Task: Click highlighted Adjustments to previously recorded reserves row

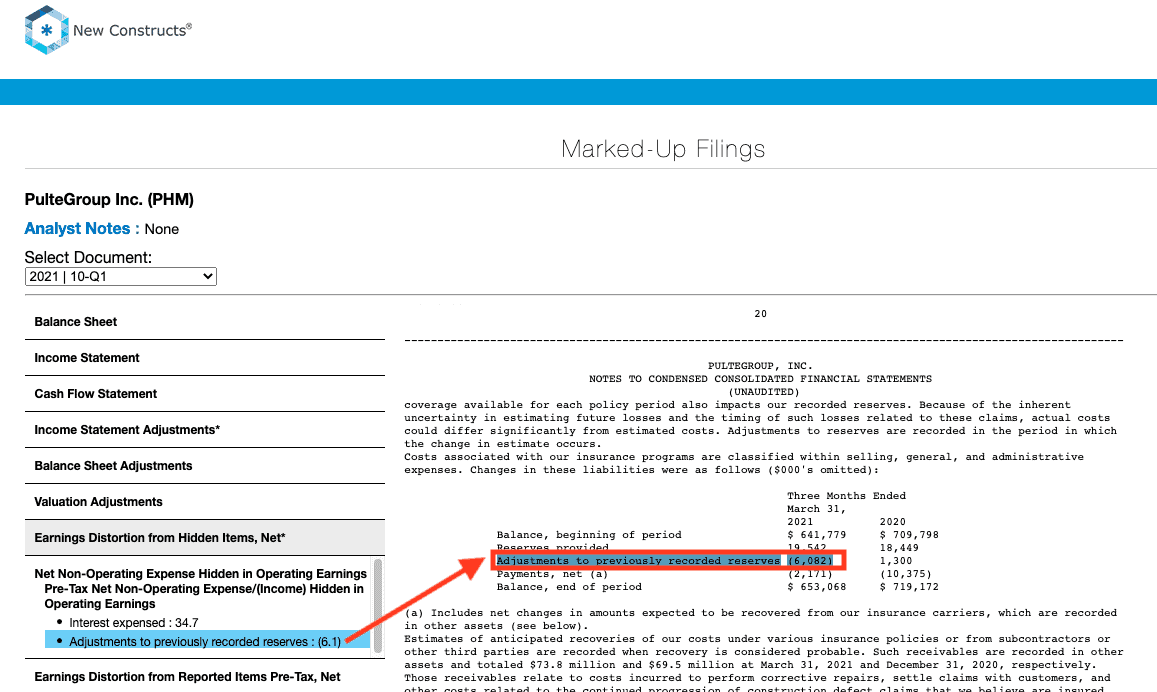Action: pos(668,561)
